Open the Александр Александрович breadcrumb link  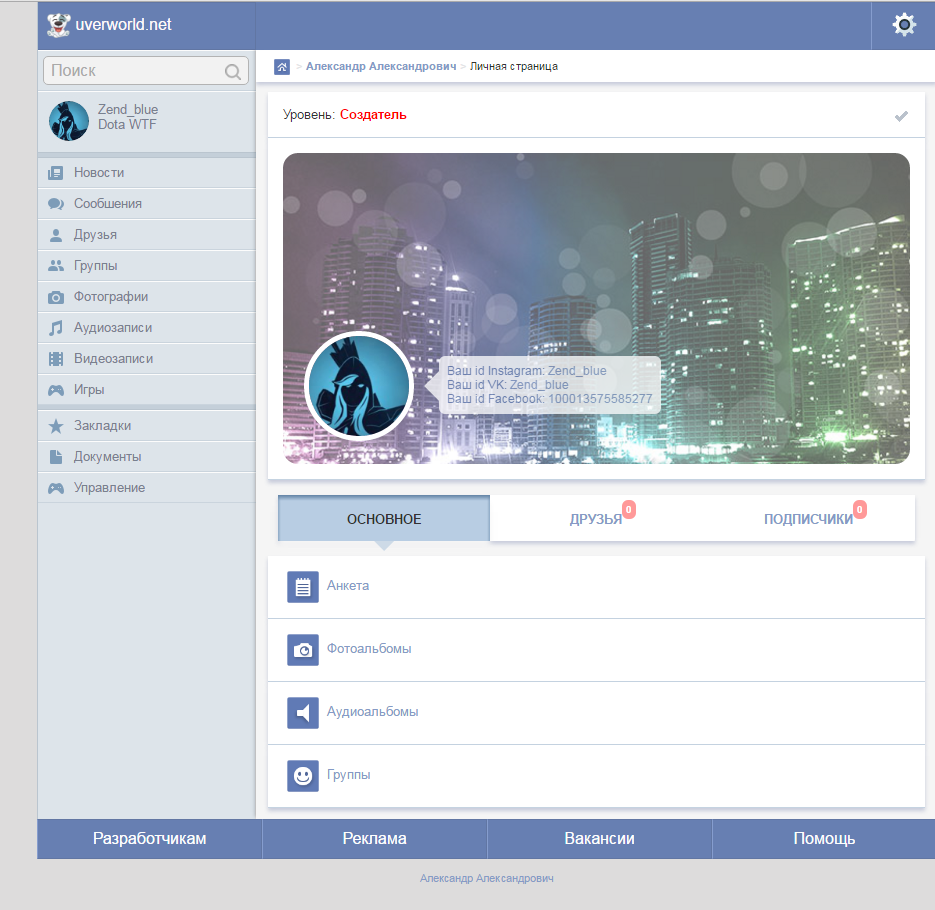tap(380, 67)
